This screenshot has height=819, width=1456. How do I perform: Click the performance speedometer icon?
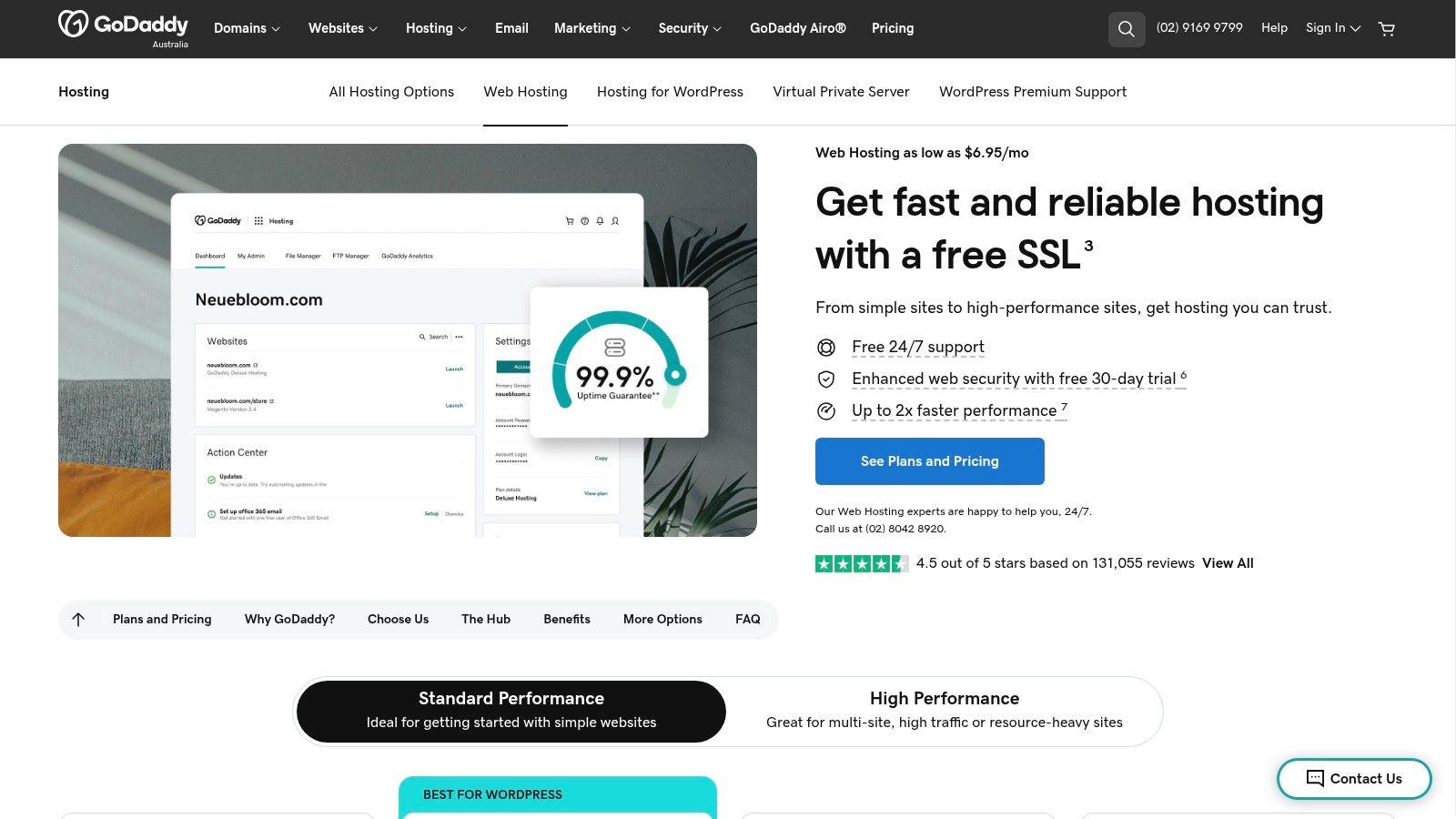coord(826,411)
